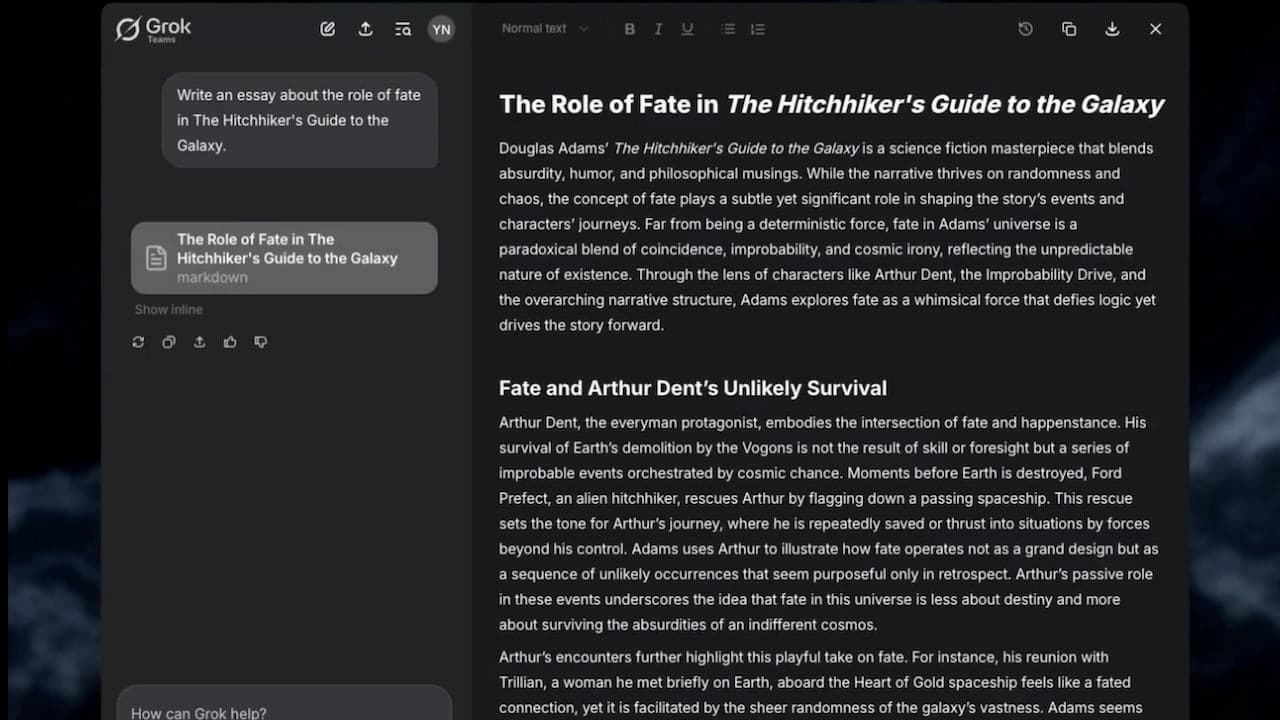Like the response with thumbs up
1280x720 pixels.
pyautogui.click(x=230, y=342)
